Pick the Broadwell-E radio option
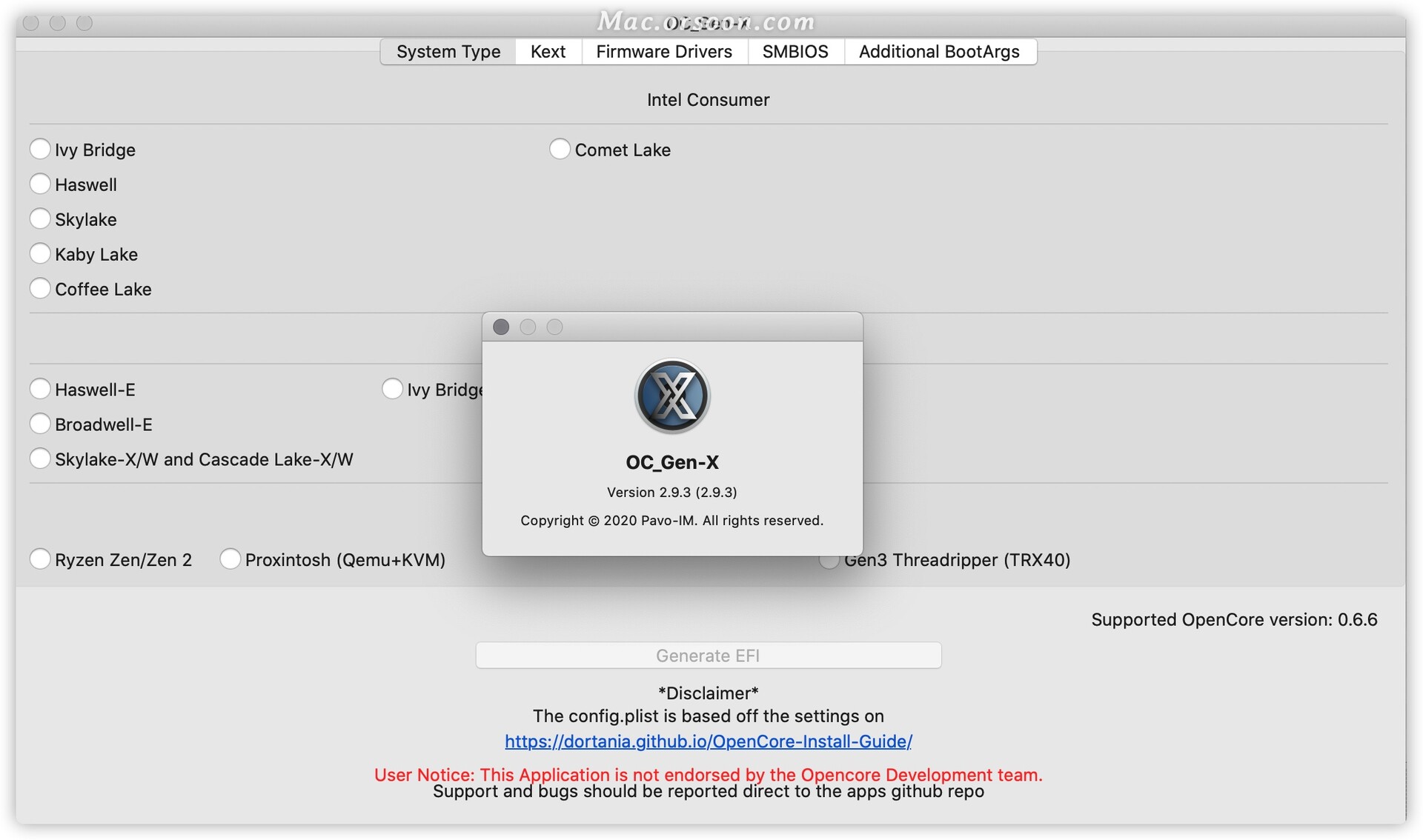This screenshot has height=840, width=1423. point(40,424)
